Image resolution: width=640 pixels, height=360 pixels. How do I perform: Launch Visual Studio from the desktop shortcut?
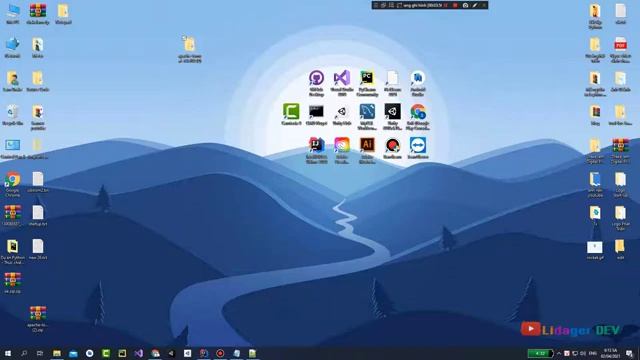[x=342, y=83]
